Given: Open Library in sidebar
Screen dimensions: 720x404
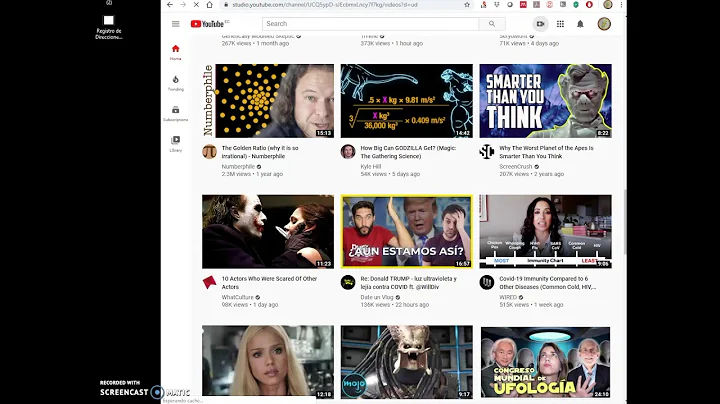Looking at the screenshot, I should [175, 144].
